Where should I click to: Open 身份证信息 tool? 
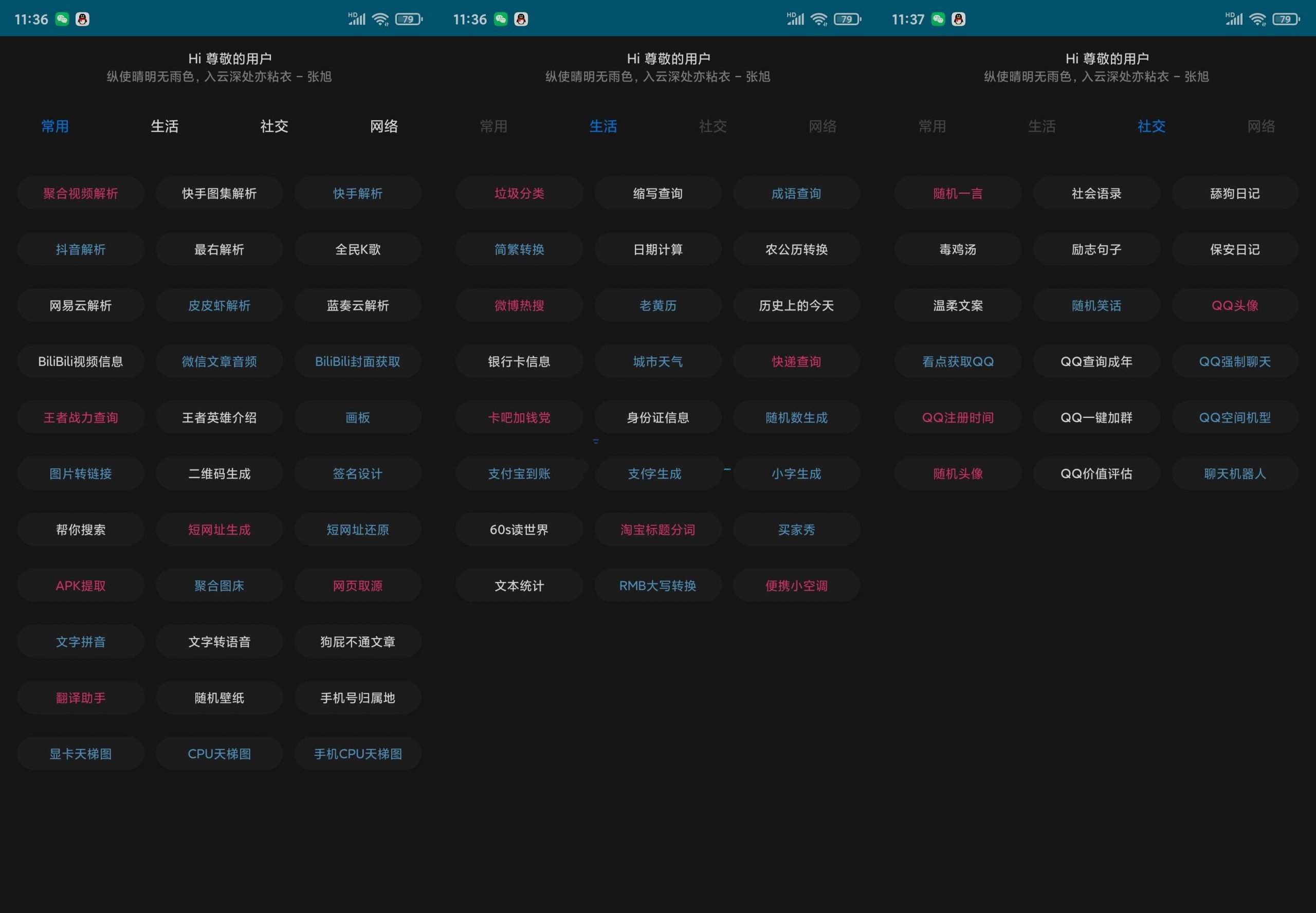click(x=659, y=417)
